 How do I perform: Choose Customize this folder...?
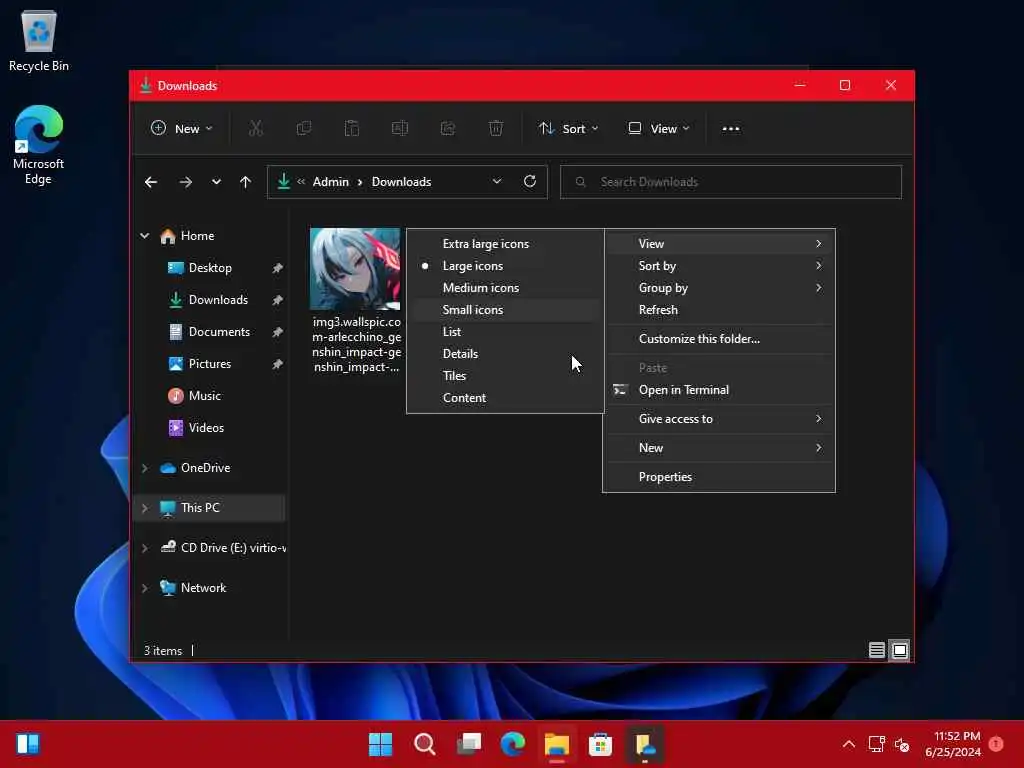[x=719, y=339]
